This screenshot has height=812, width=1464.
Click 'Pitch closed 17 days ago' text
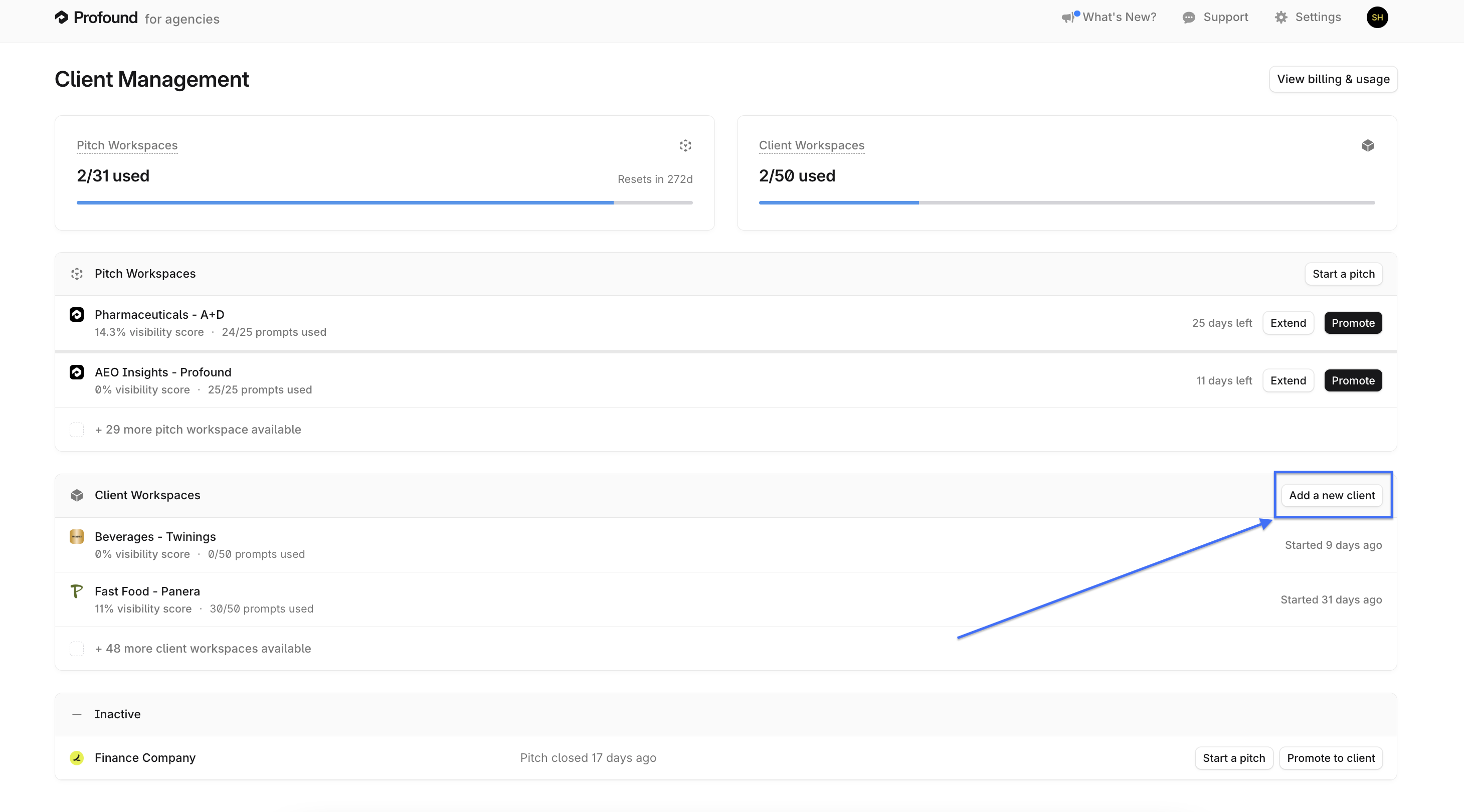(x=588, y=758)
